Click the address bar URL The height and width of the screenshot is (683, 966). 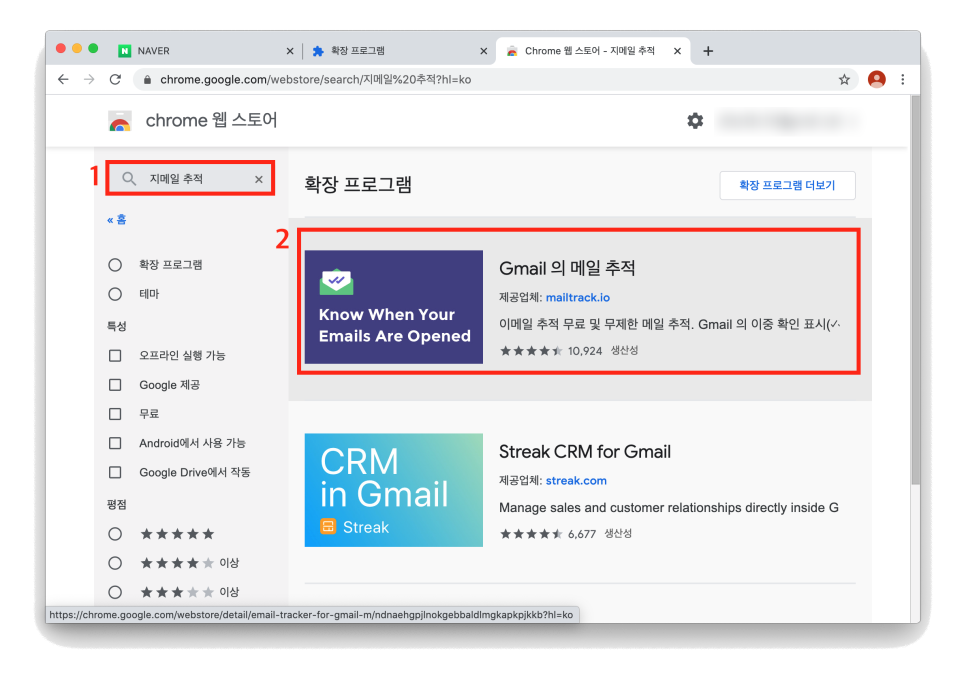coord(315,79)
